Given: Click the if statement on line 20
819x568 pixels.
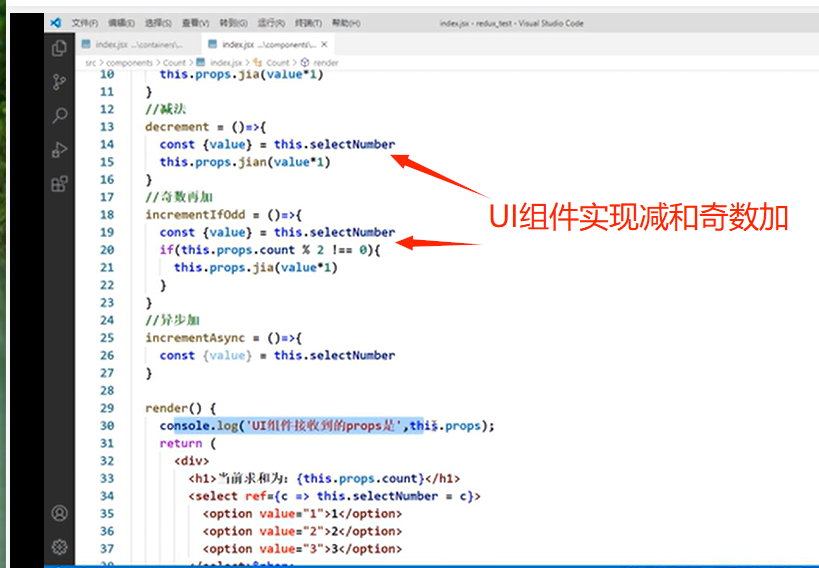Looking at the screenshot, I should pos(270,250).
